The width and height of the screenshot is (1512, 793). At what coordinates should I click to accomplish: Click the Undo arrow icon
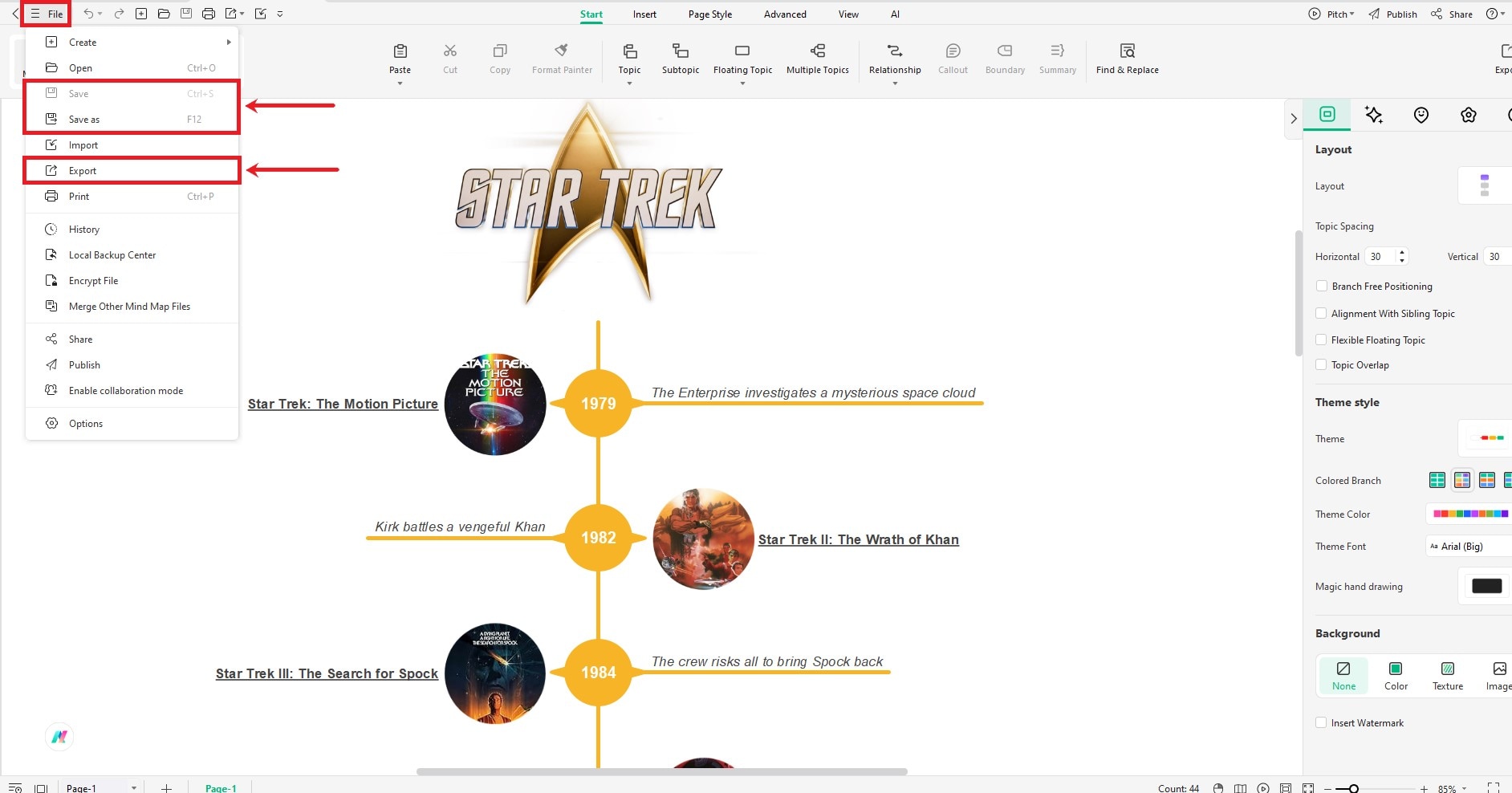pyautogui.click(x=88, y=14)
